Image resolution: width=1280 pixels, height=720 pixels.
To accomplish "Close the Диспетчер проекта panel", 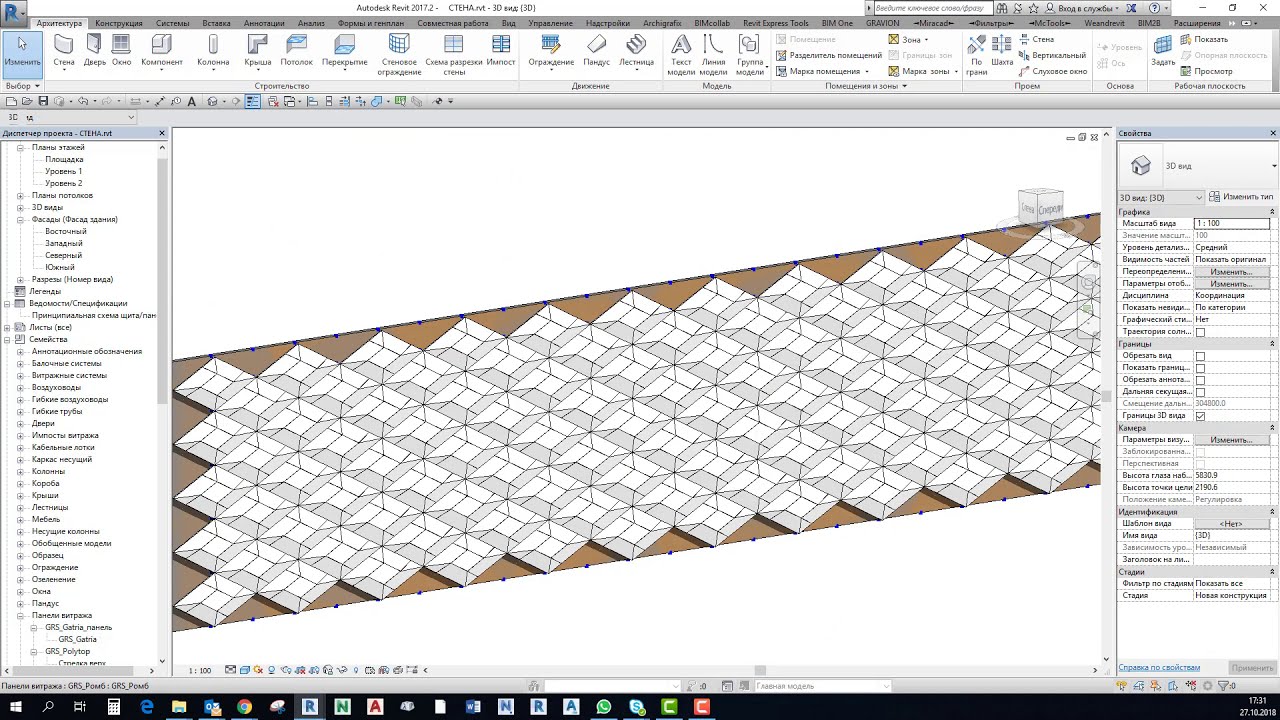I will (162, 133).
